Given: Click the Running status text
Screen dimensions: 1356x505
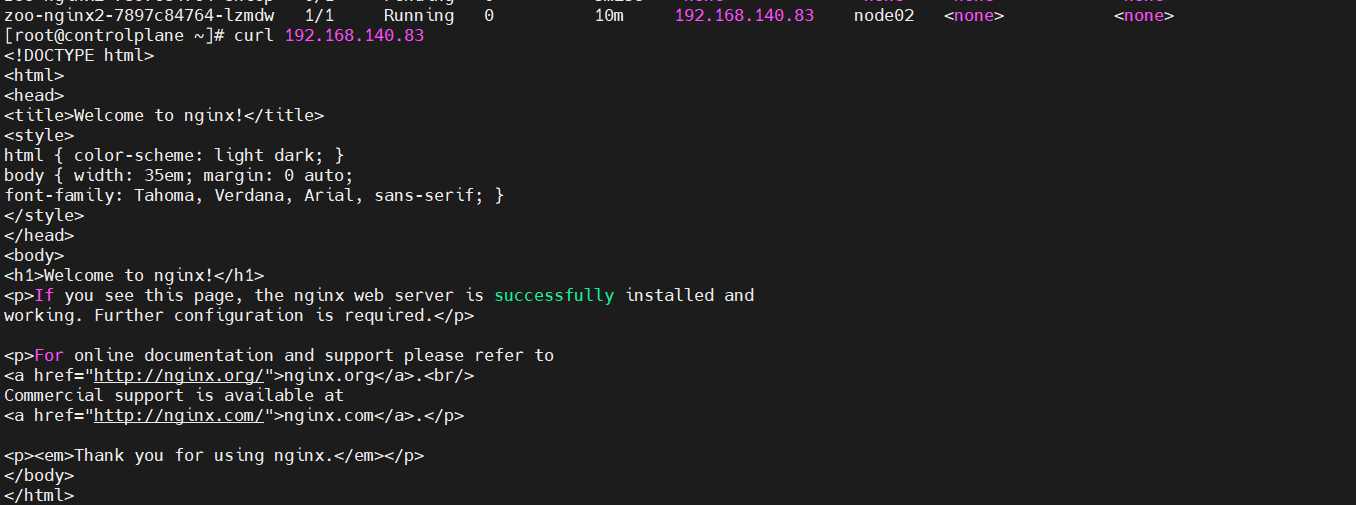Looking at the screenshot, I should pyautogui.click(x=419, y=16).
